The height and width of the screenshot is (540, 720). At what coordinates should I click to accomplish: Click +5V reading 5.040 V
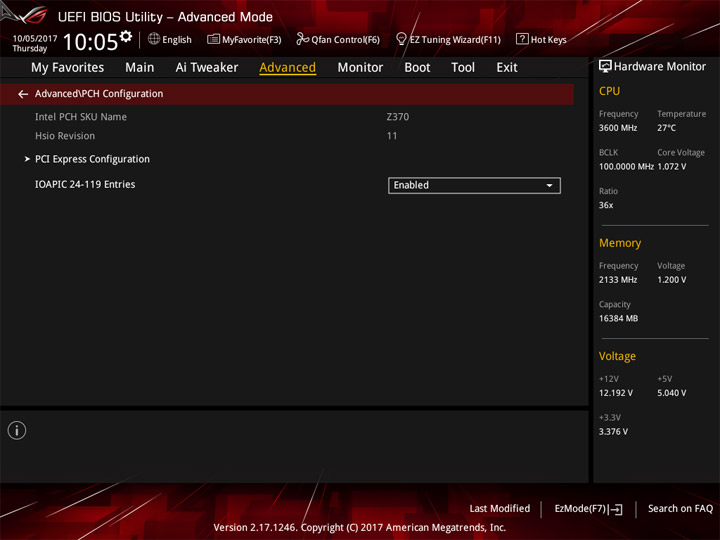[x=672, y=393]
